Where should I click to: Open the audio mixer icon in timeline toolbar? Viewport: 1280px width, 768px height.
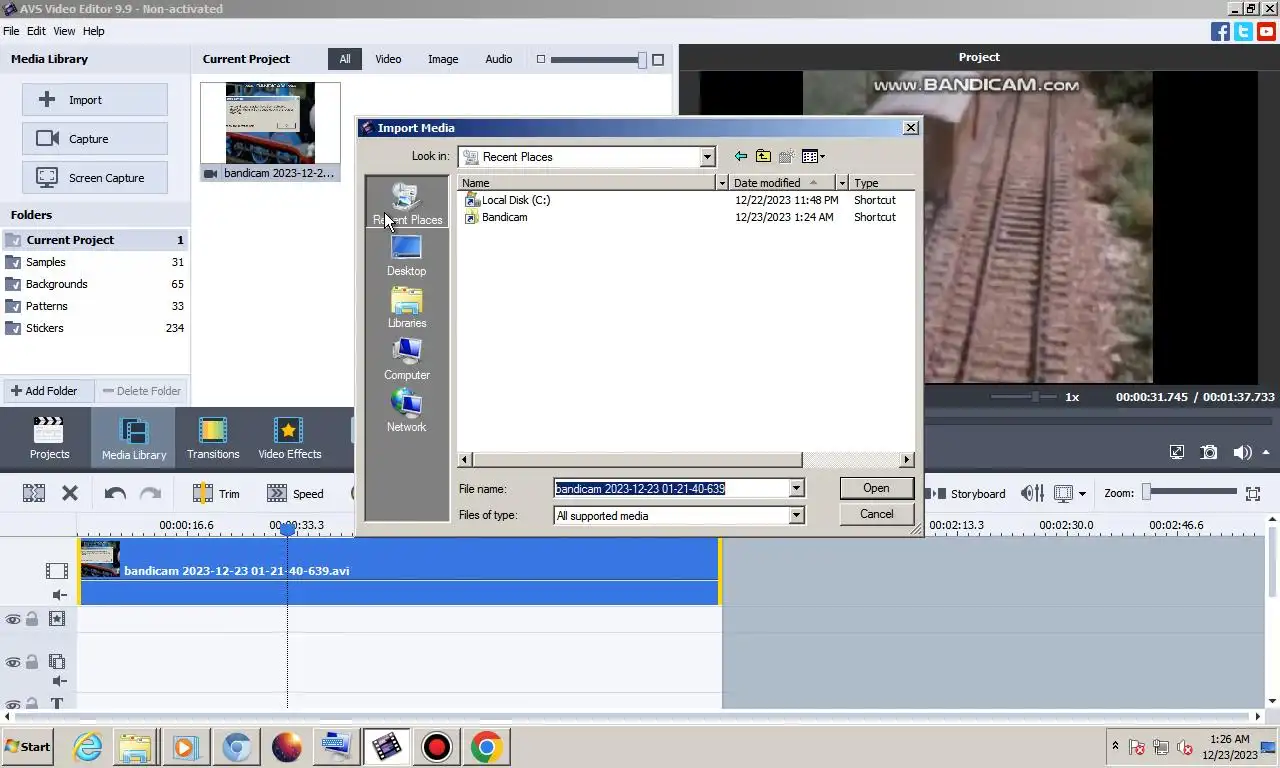click(1032, 493)
